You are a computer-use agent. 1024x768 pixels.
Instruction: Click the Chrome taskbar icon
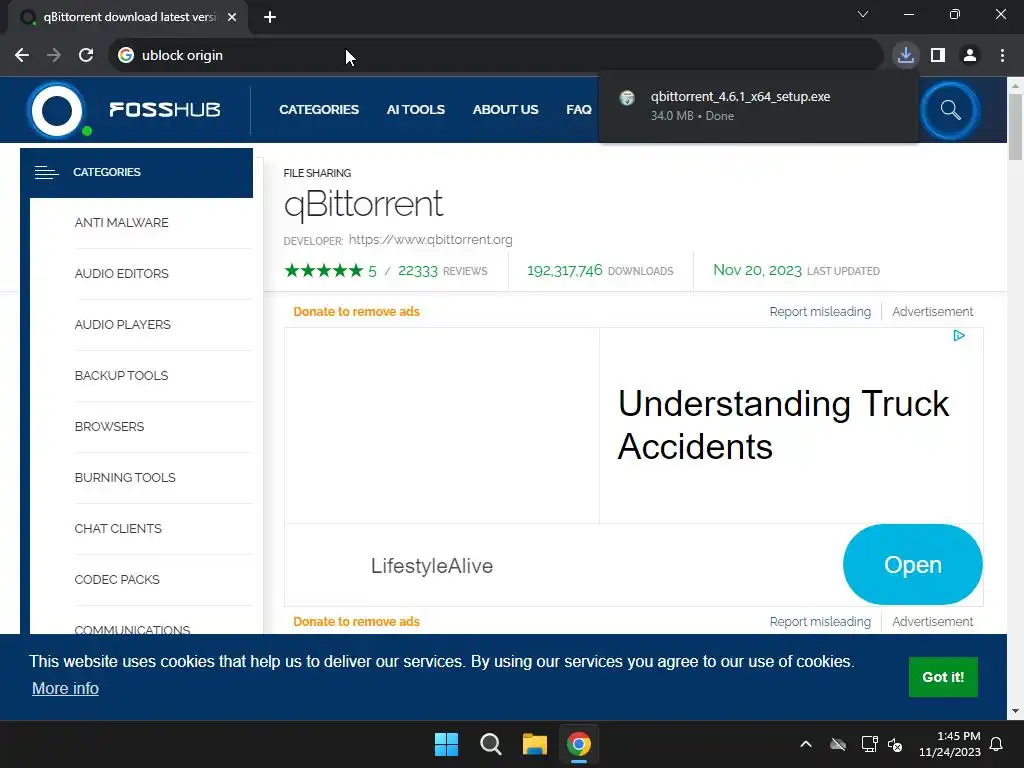[579, 744]
